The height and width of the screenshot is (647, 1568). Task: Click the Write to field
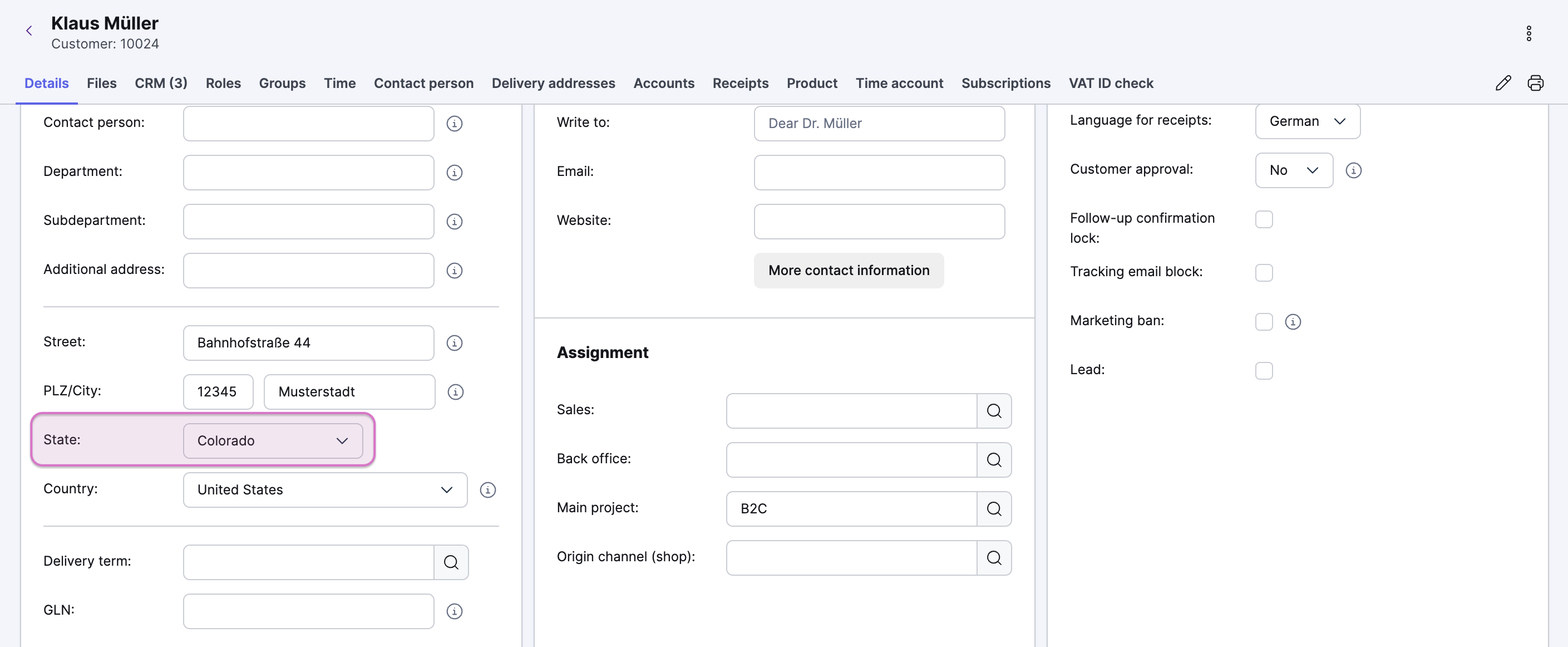click(879, 124)
